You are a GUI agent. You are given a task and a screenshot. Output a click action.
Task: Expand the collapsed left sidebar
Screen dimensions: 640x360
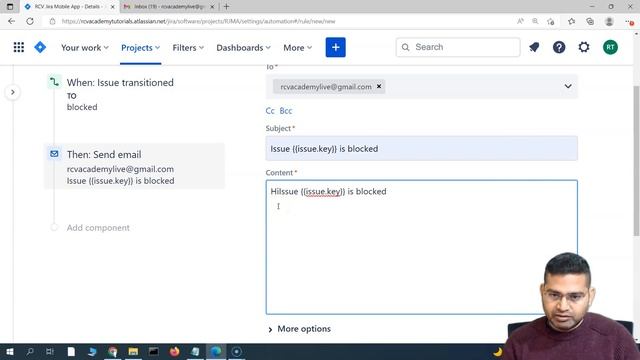point(13,92)
